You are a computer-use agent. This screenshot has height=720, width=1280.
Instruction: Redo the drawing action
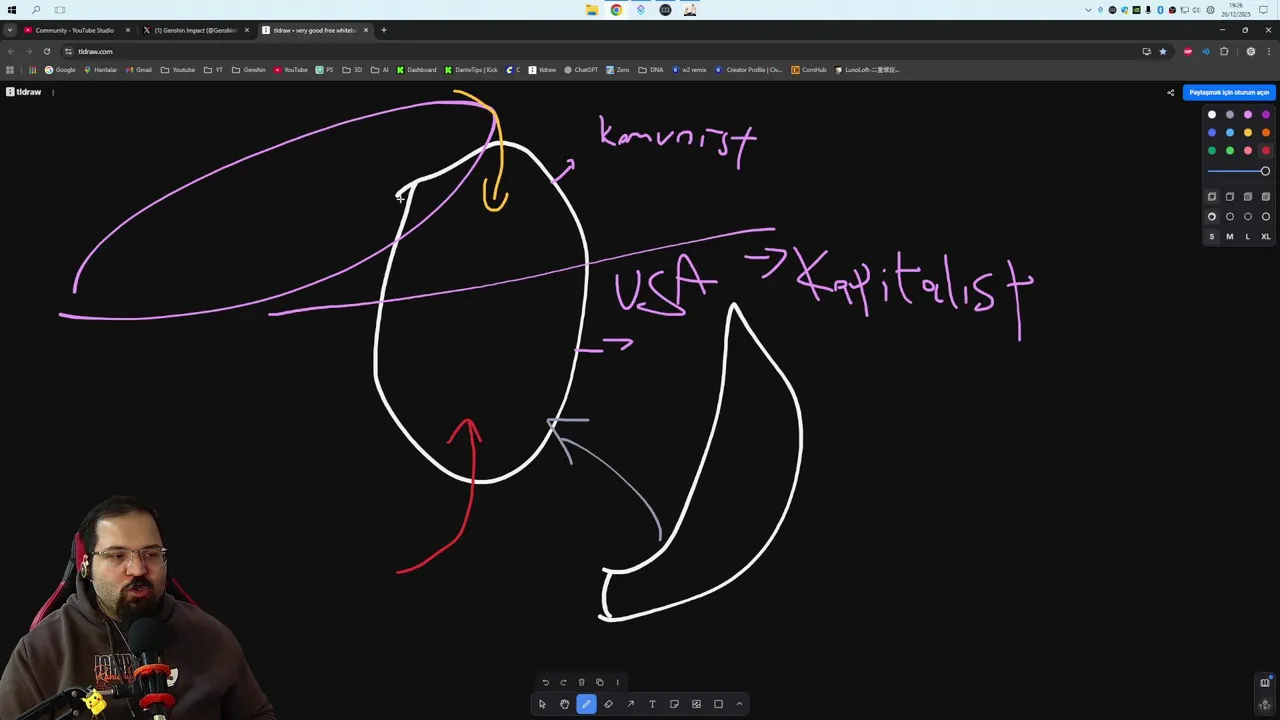[563, 682]
